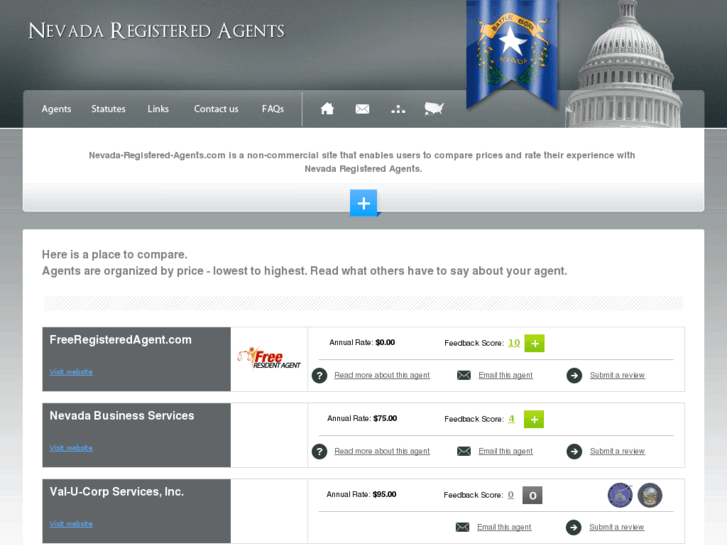Click the gray zero badge for Val-U-Corp Services
727x545 pixels.
click(x=532, y=495)
